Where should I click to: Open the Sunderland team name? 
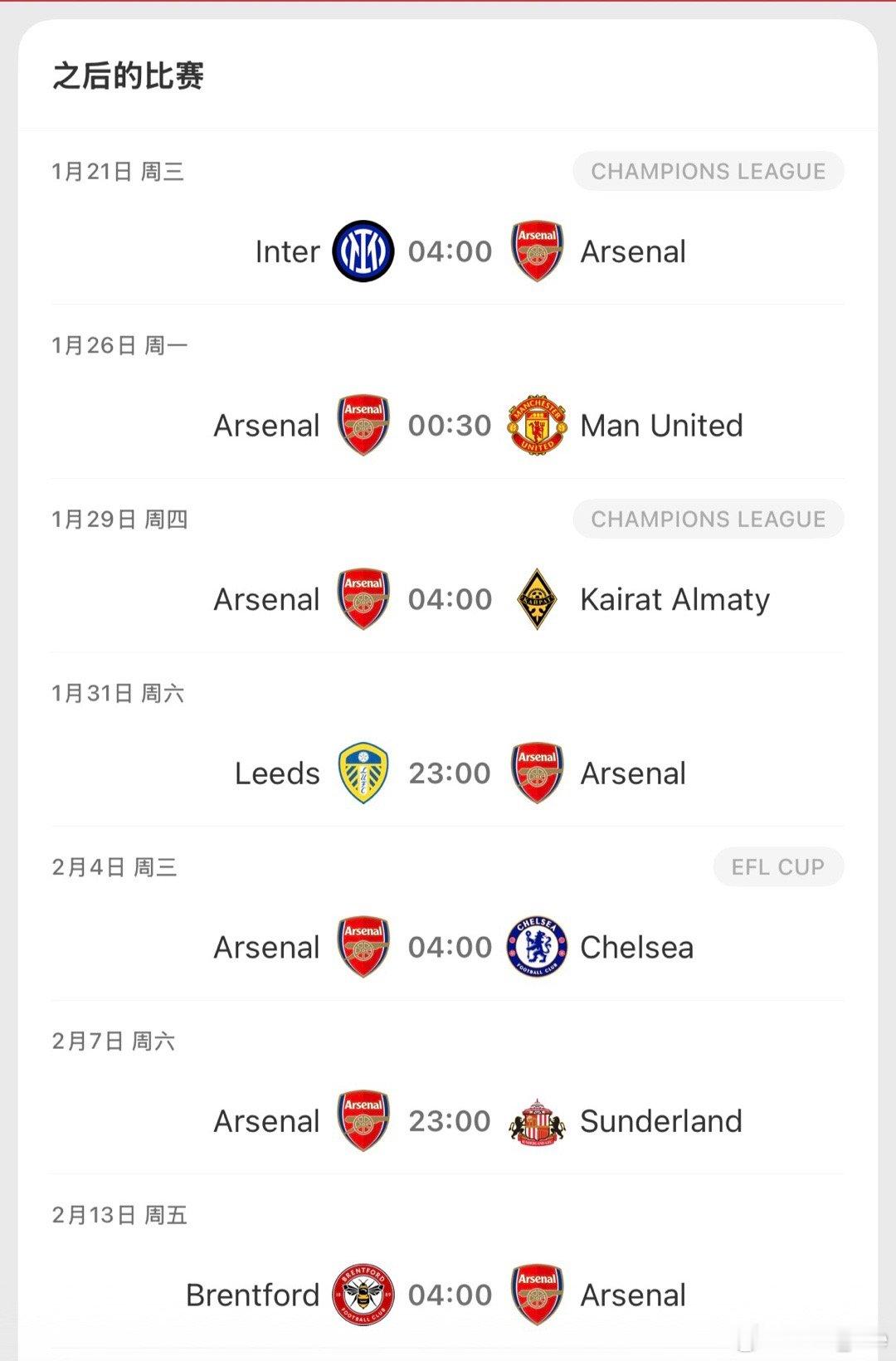tap(661, 1121)
